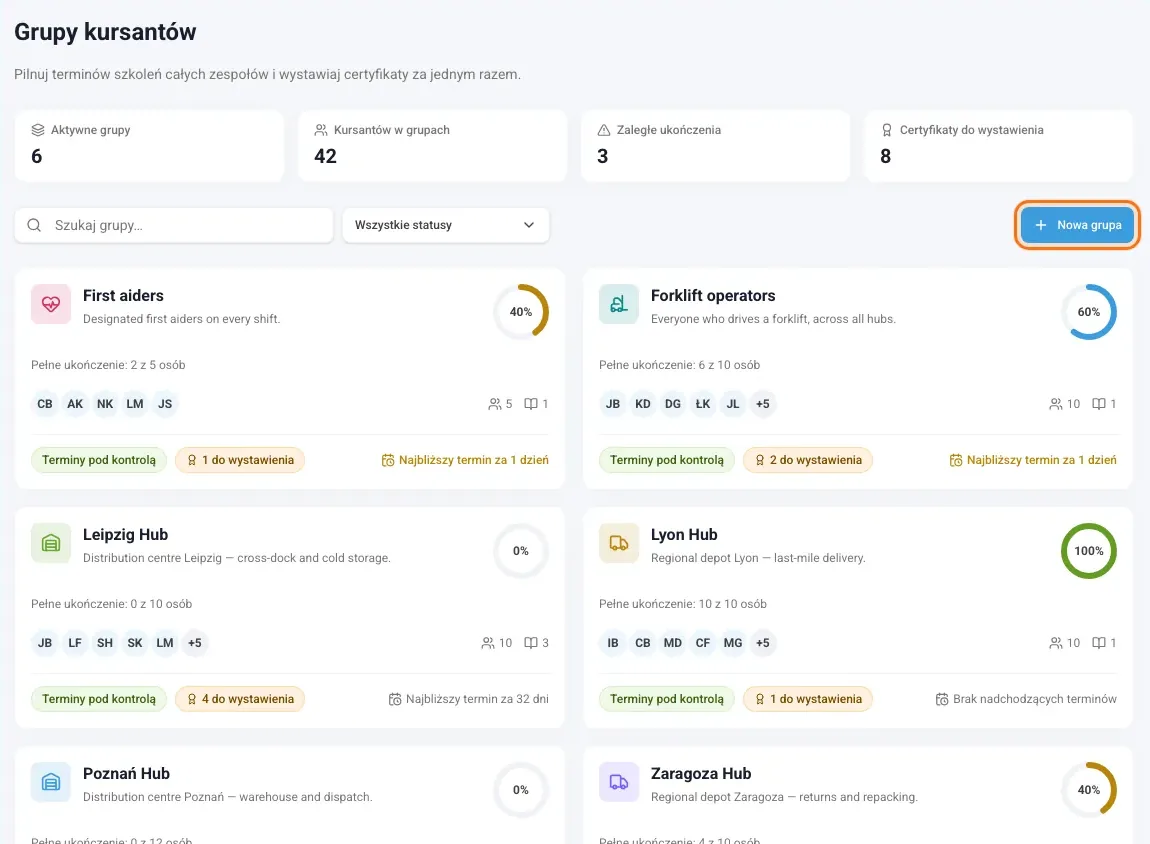1150x844 pixels.
Task: Click the Kursantów w grupach people icon
Action: tap(321, 130)
